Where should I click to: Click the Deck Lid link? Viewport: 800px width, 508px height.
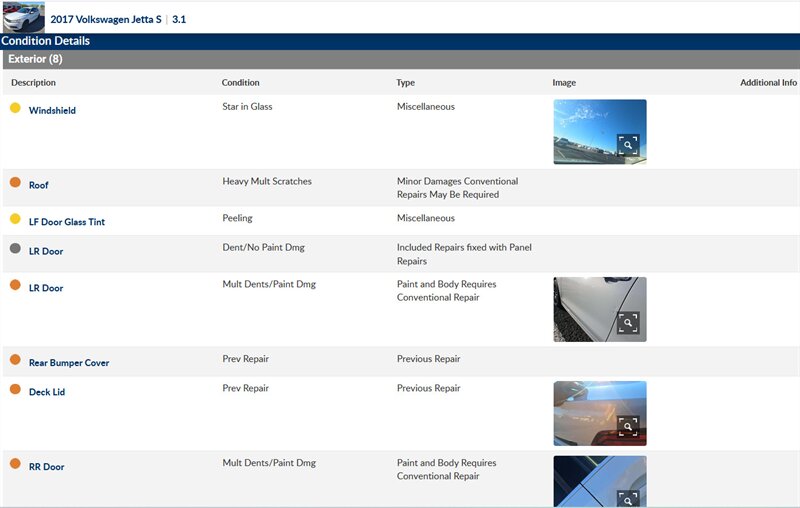[x=47, y=392]
